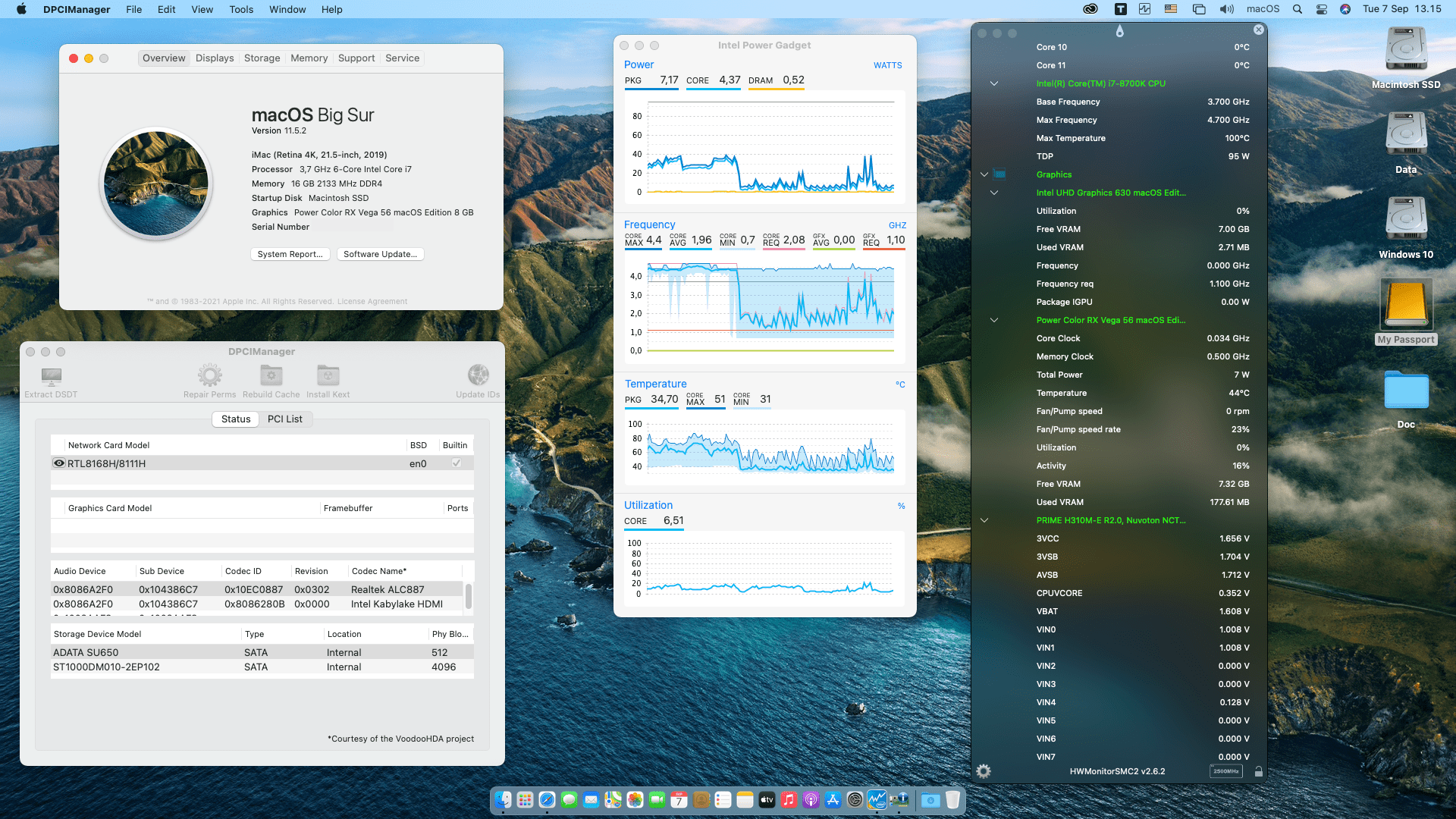The width and height of the screenshot is (1456, 819).
Task: Click eye icon beside RTL8168H/8111H
Action: click(58, 463)
